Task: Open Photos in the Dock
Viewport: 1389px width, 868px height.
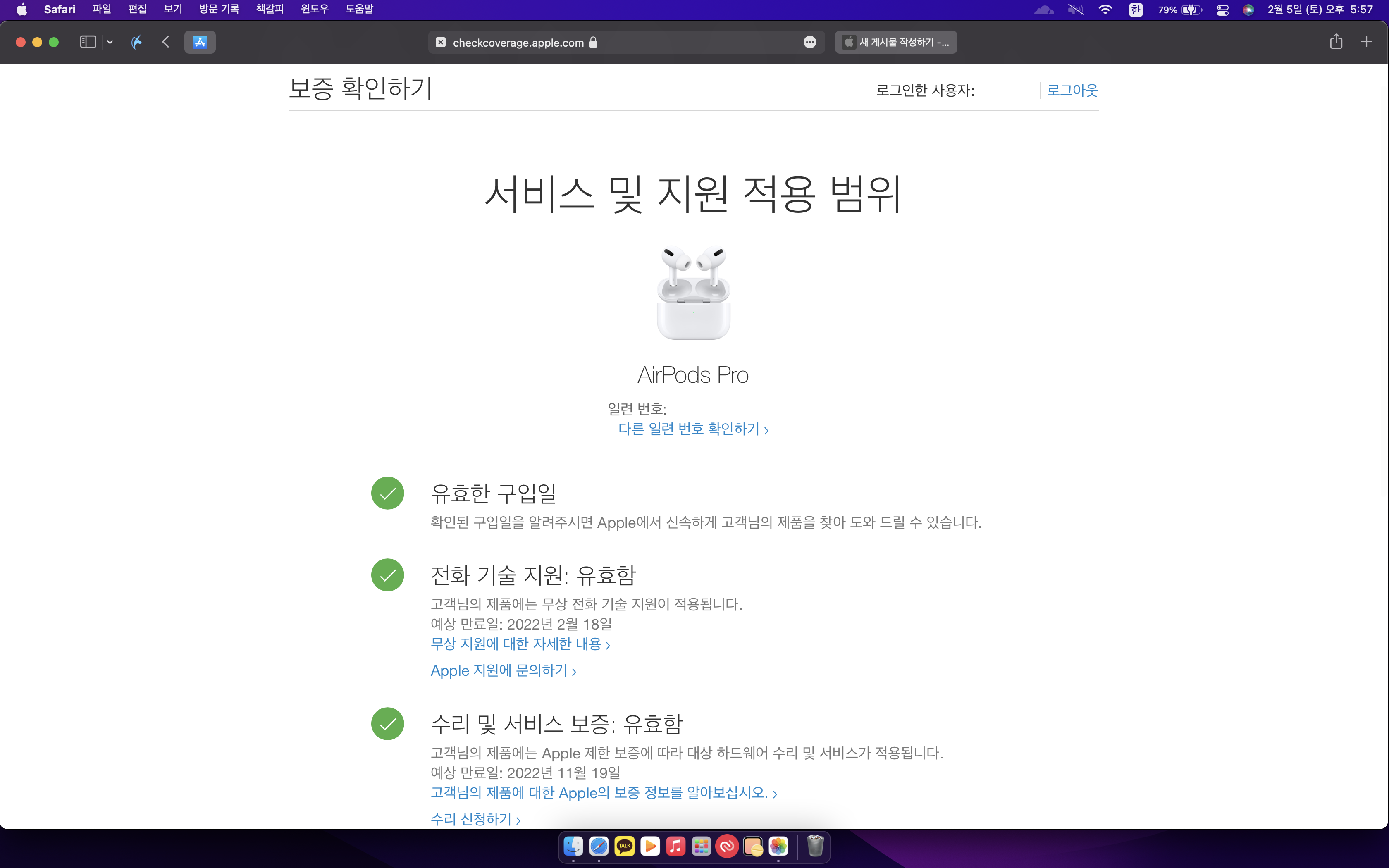Action: tap(778, 846)
